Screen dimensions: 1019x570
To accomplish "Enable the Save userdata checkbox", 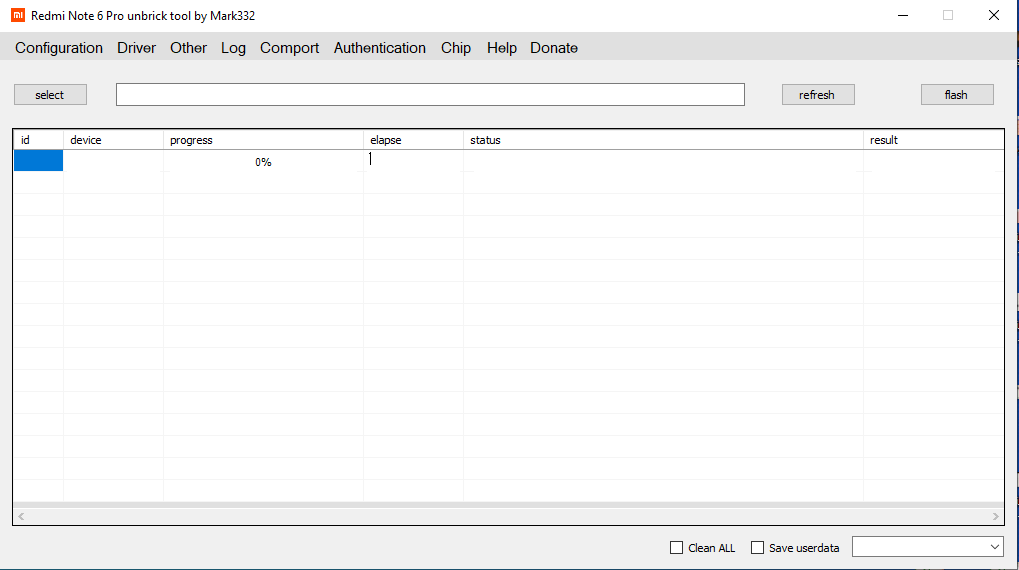I will [x=757, y=548].
